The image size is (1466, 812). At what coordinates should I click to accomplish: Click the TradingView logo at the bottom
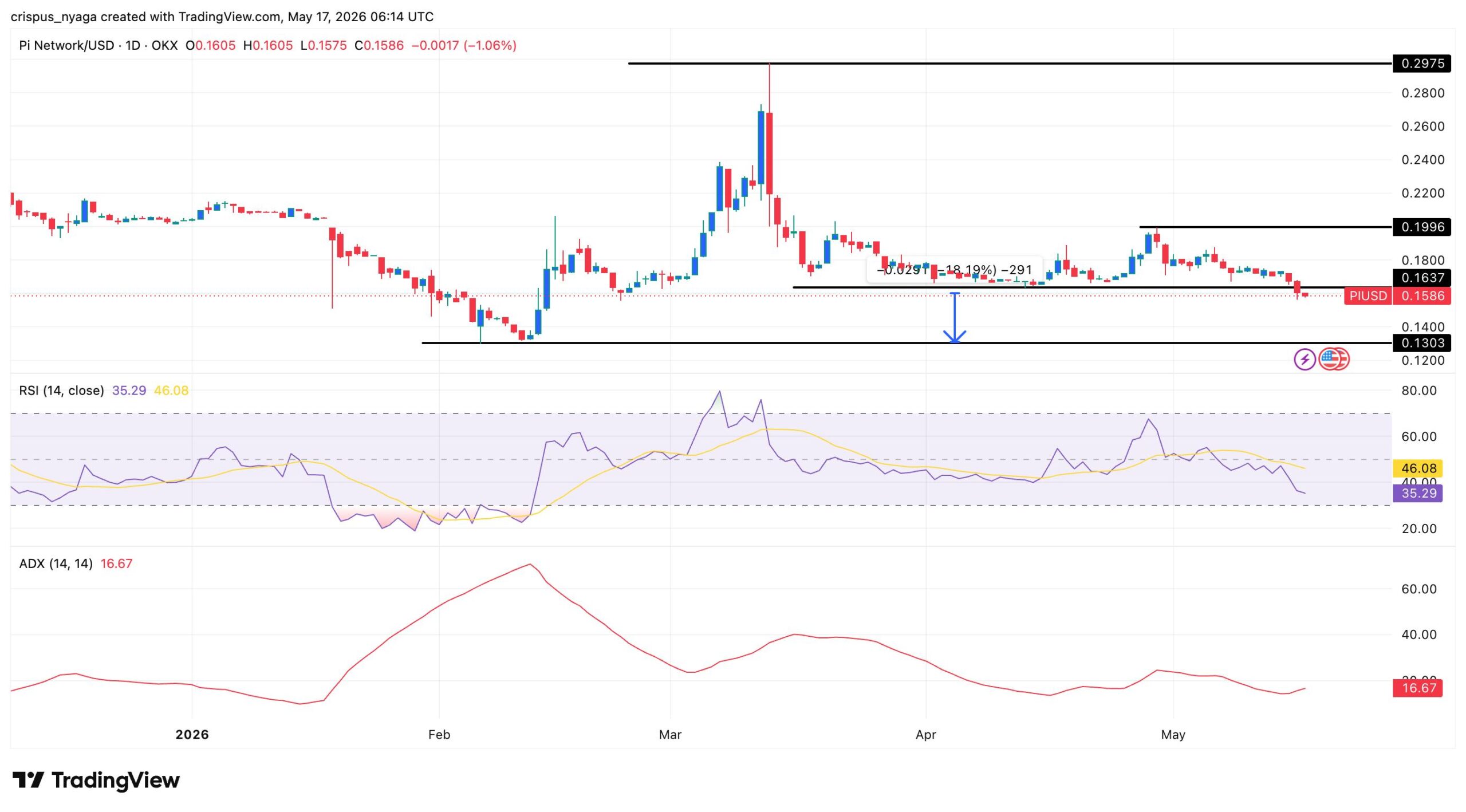click(x=96, y=780)
